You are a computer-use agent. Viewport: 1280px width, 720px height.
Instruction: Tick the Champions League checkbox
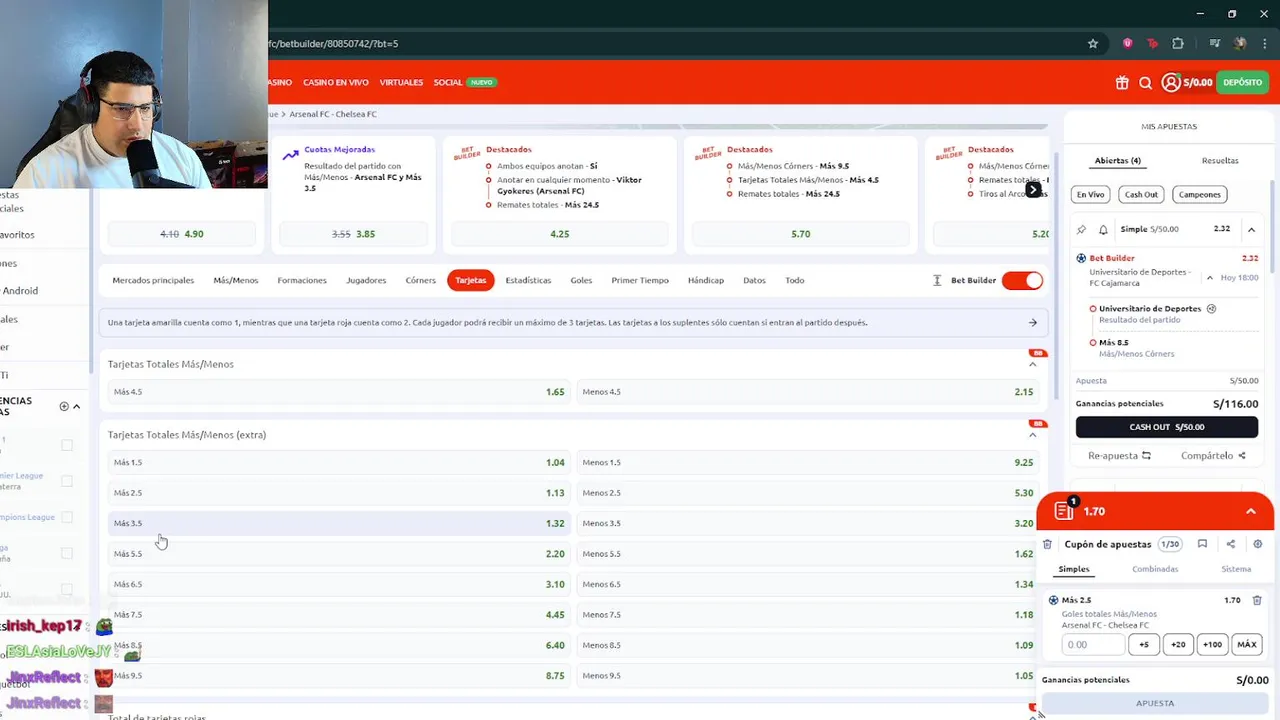[x=67, y=517]
